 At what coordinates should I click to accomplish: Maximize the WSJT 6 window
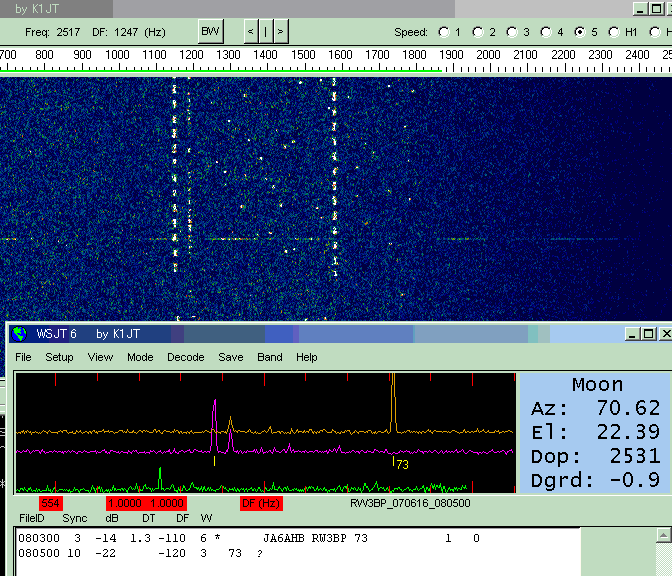tap(648, 334)
